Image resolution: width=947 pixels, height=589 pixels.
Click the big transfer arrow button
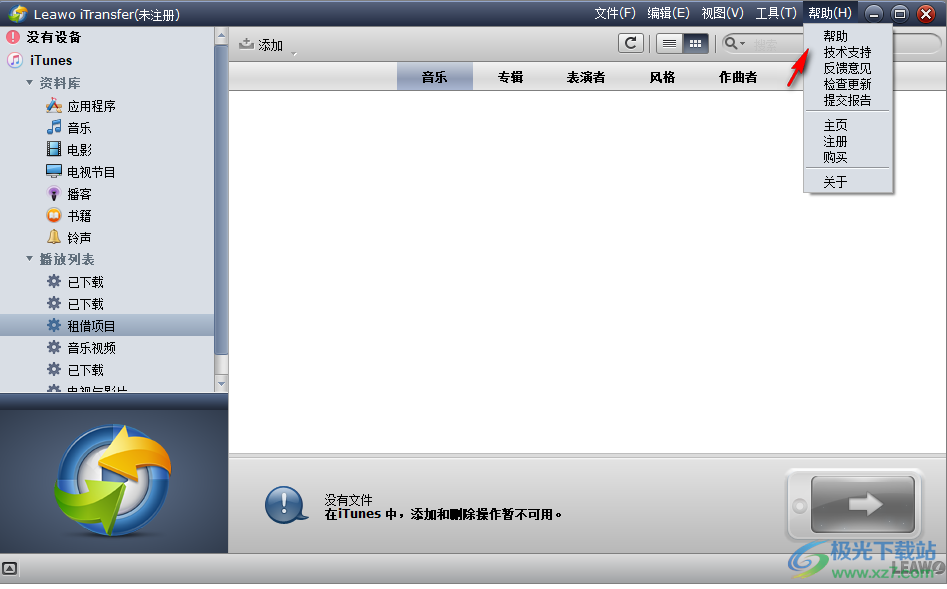(x=862, y=504)
